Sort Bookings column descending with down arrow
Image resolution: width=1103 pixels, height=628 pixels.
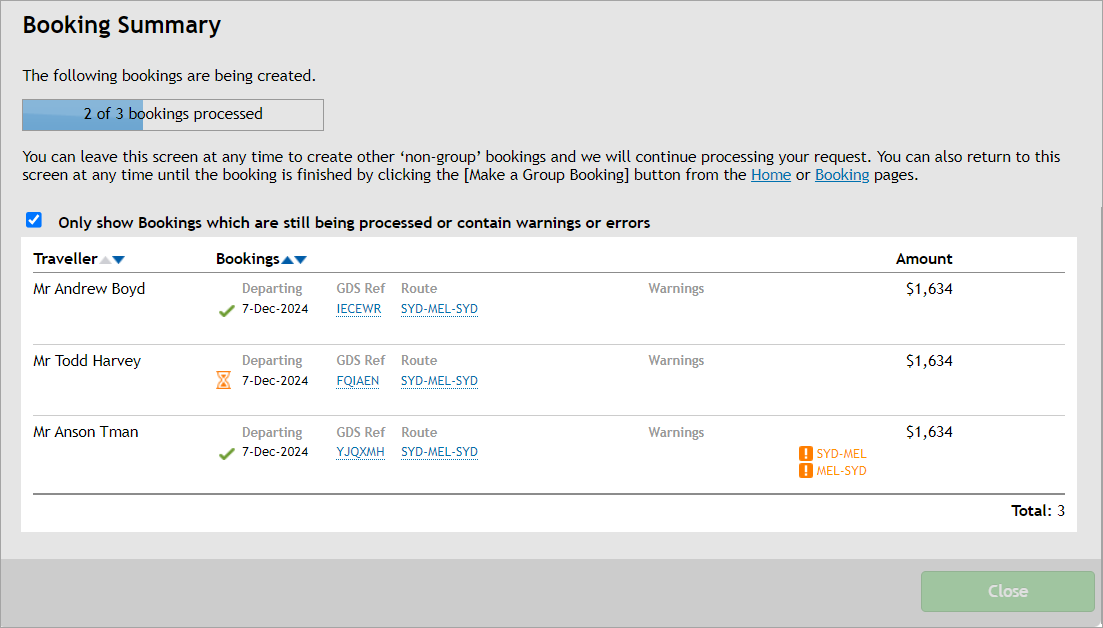click(x=301, y=260)
